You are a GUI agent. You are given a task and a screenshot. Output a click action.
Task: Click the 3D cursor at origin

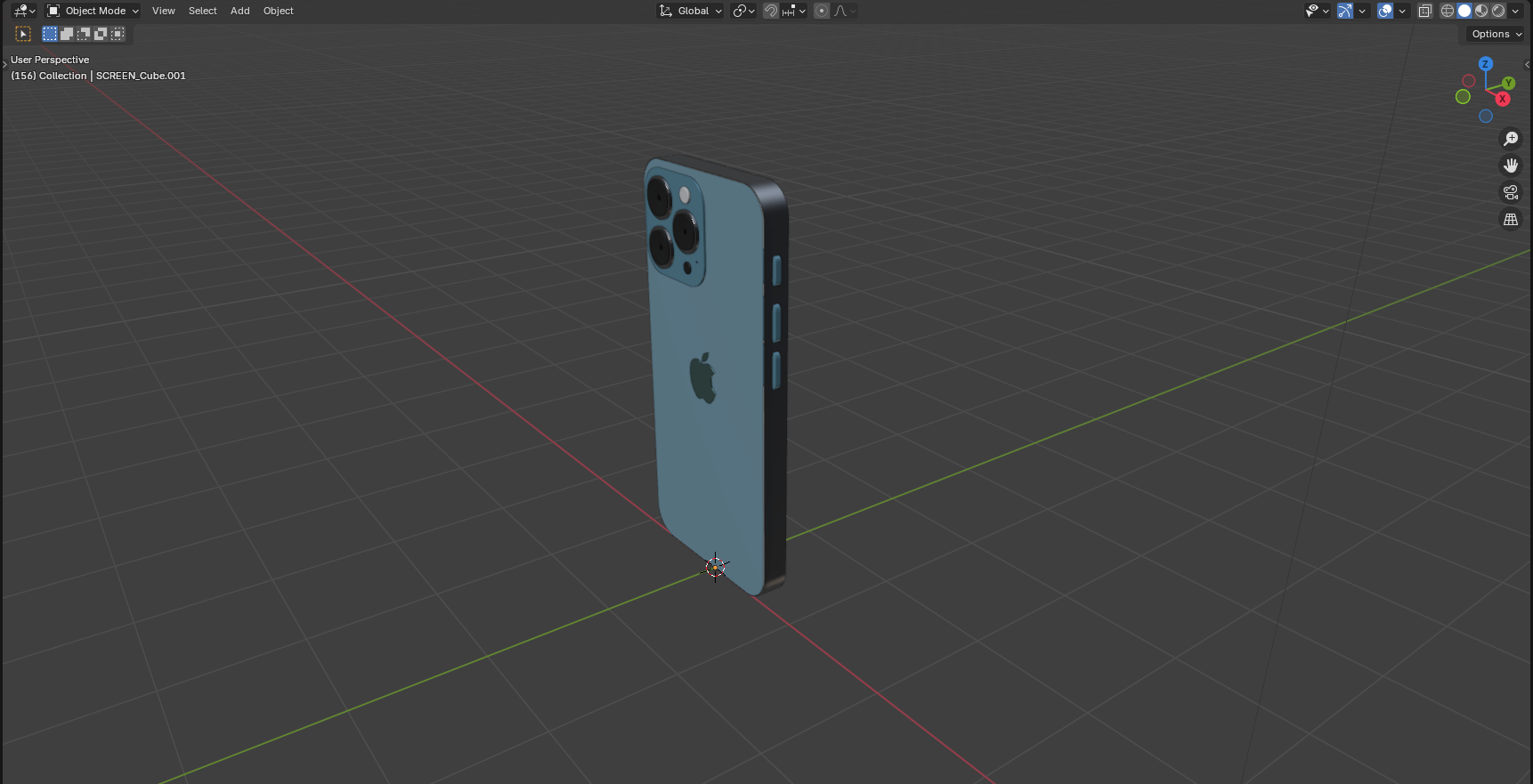click(715, 567)
